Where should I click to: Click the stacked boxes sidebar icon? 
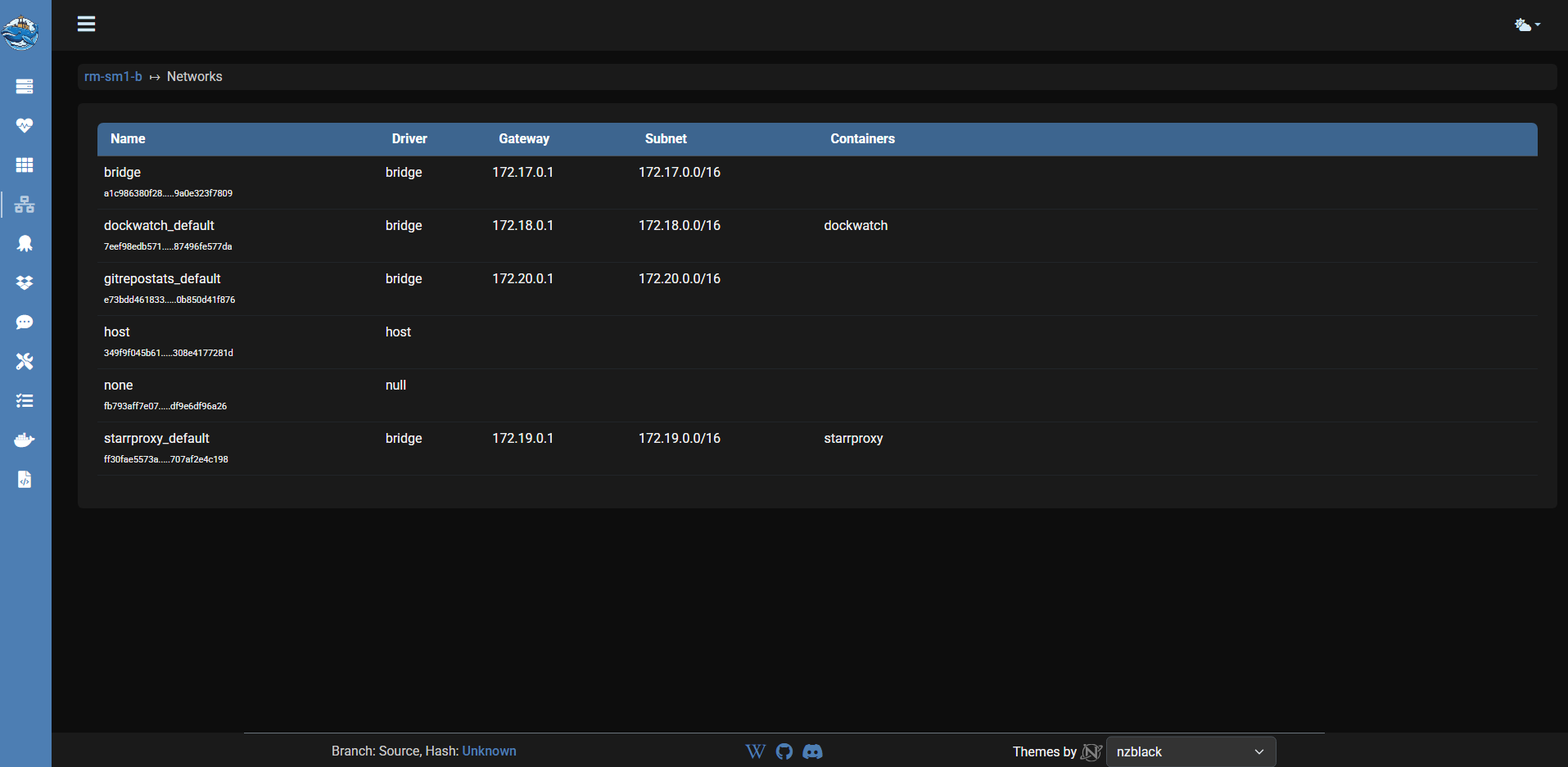(x=25, y=283)
